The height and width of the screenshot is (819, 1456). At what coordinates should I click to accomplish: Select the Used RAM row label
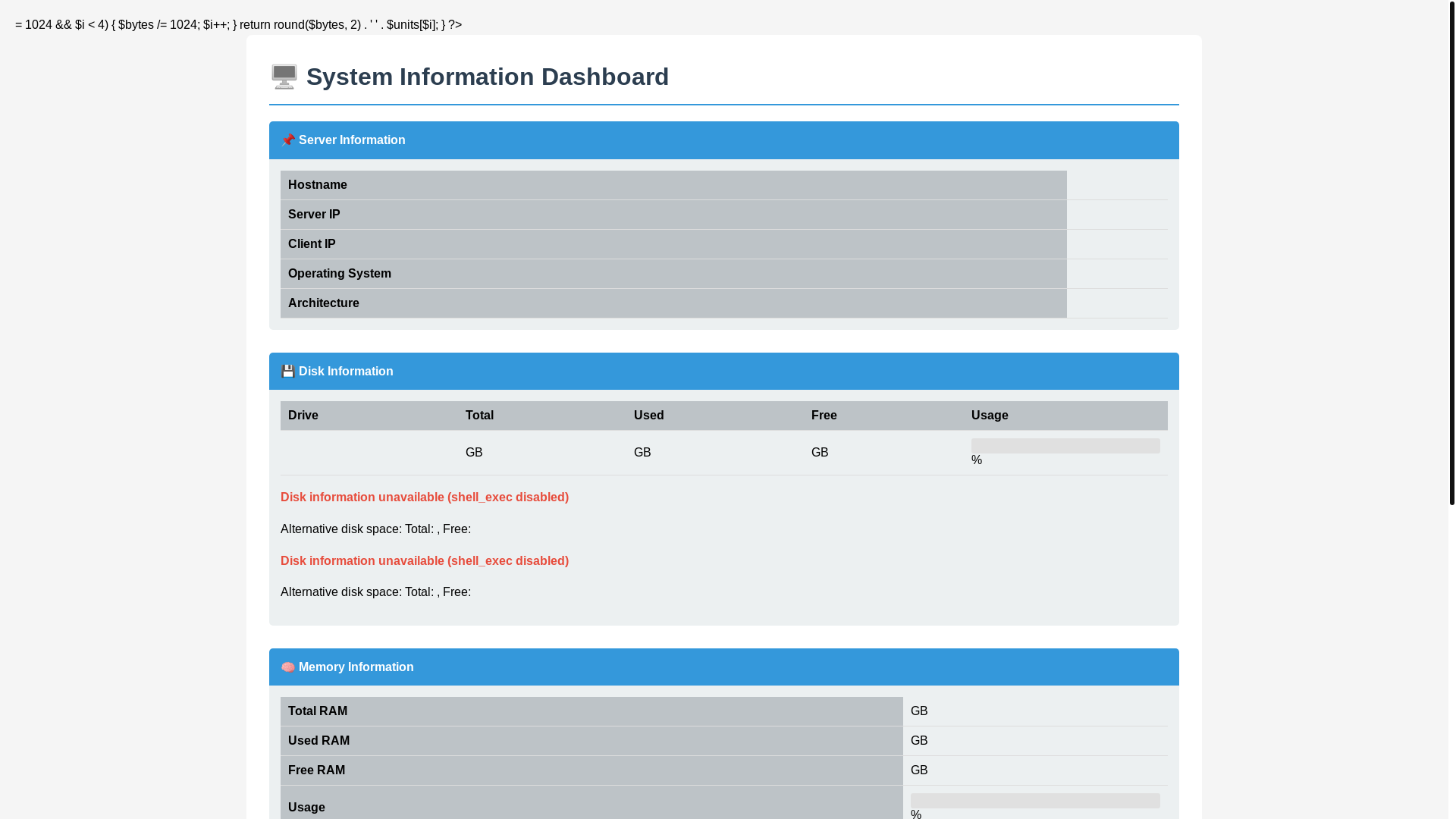tap(319, 741)
